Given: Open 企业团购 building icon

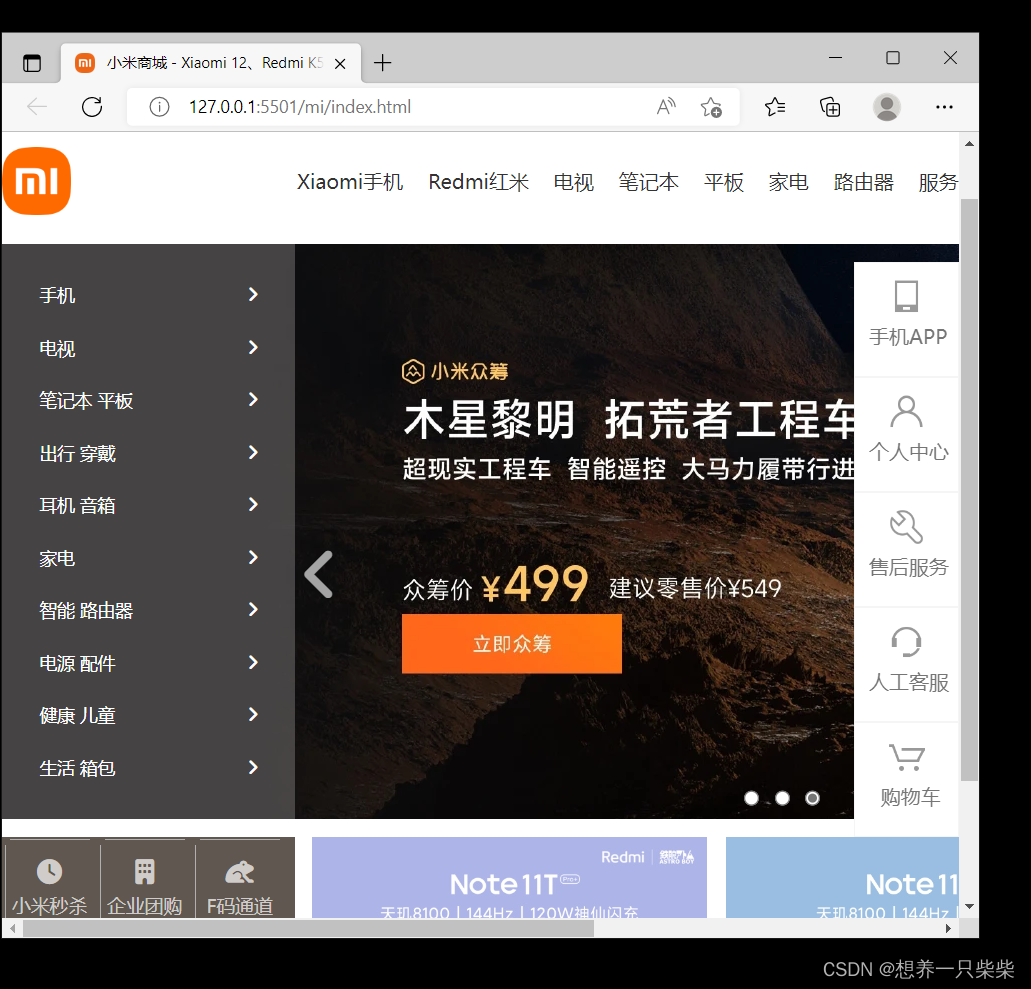Looking at the screenshot, I should (145, 872).
